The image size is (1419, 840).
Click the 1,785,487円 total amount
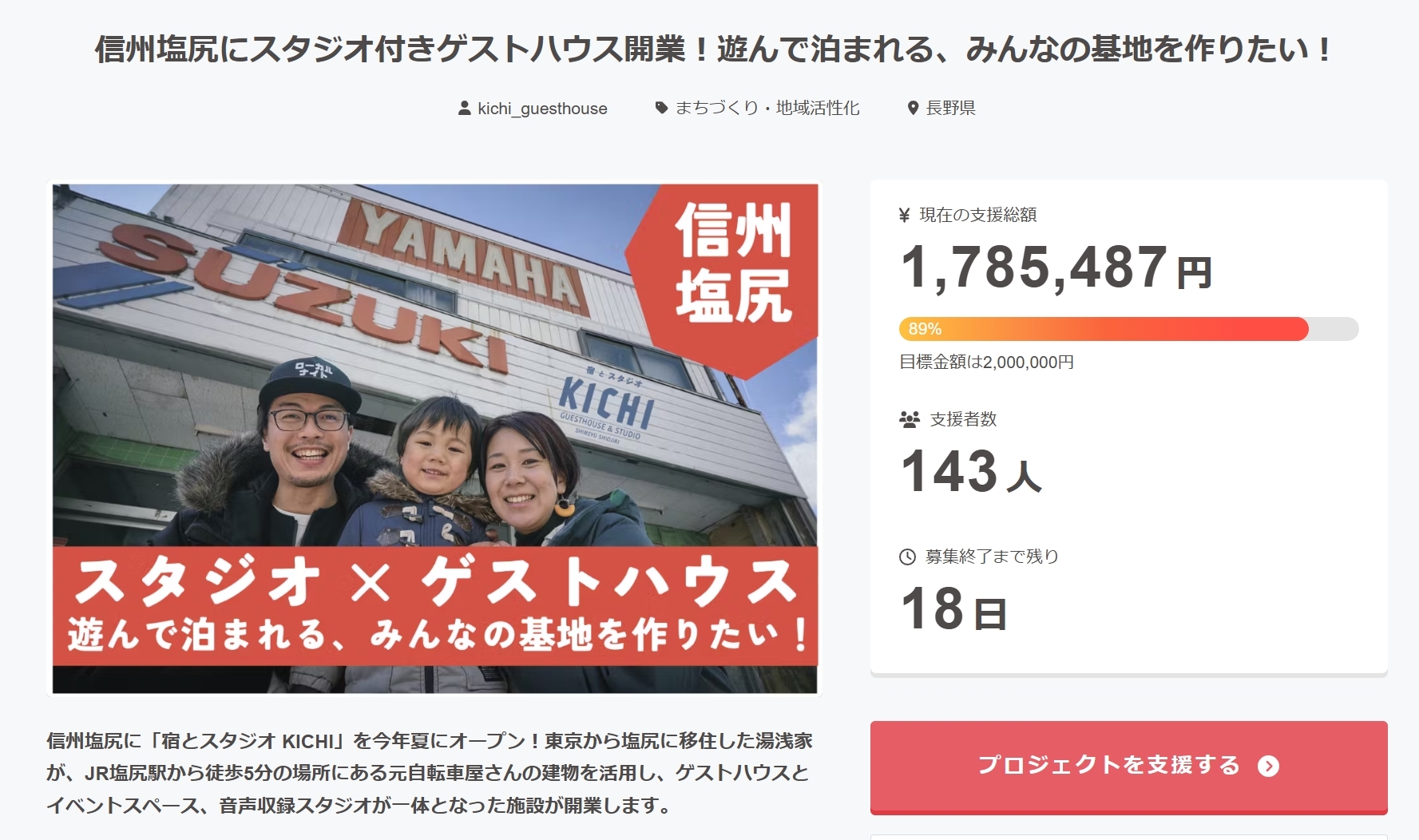point(1056,267)
